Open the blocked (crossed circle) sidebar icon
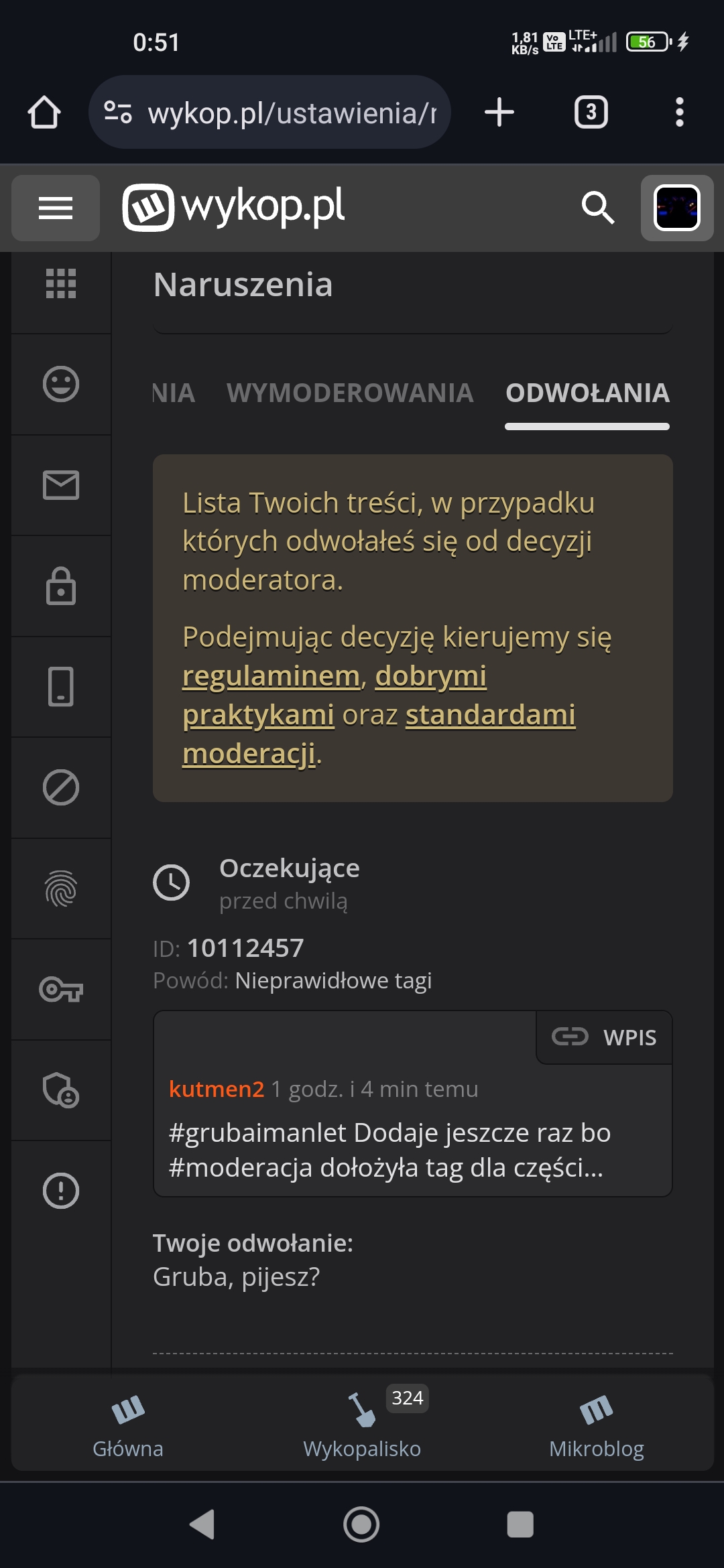724x1568 pixels. pyautogui.click(x=61, y=787)
